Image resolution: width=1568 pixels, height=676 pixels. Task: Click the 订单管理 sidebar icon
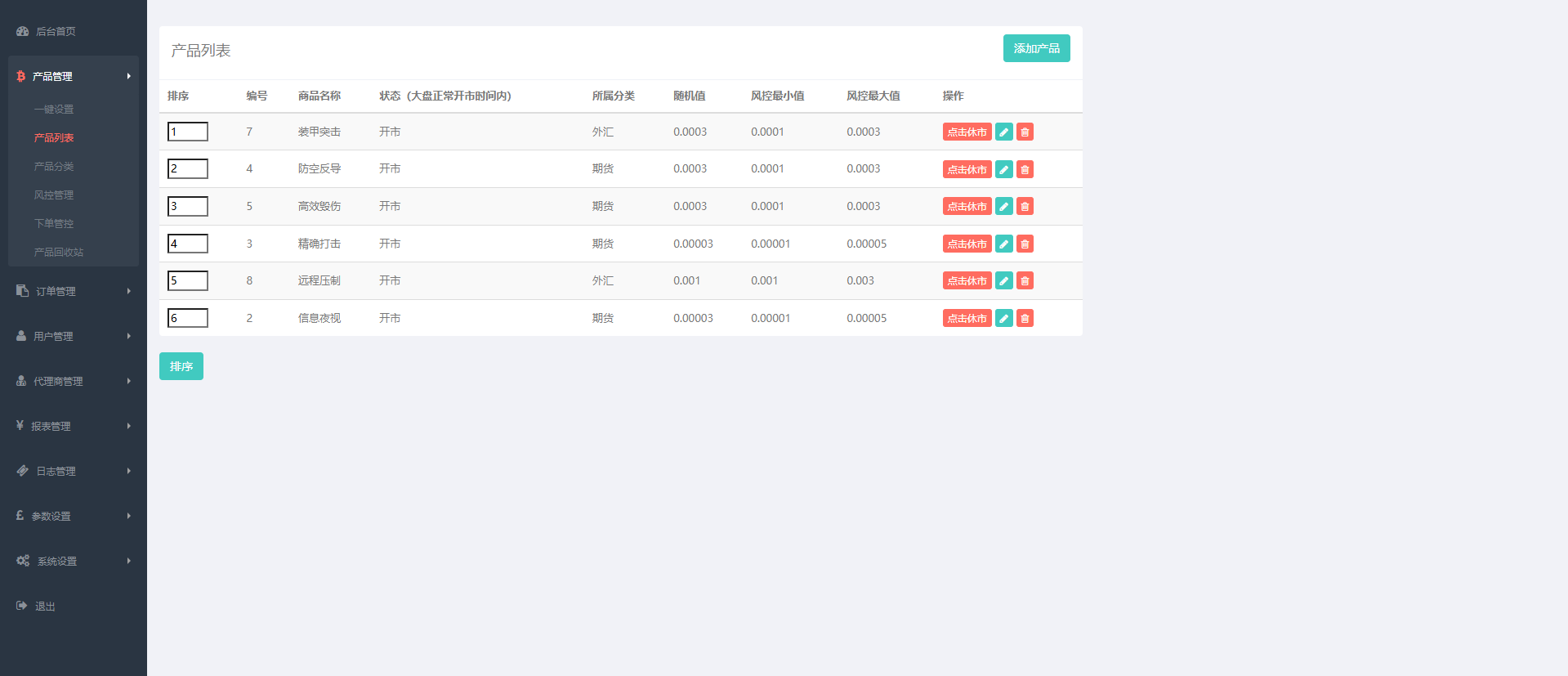pos(22,290)
